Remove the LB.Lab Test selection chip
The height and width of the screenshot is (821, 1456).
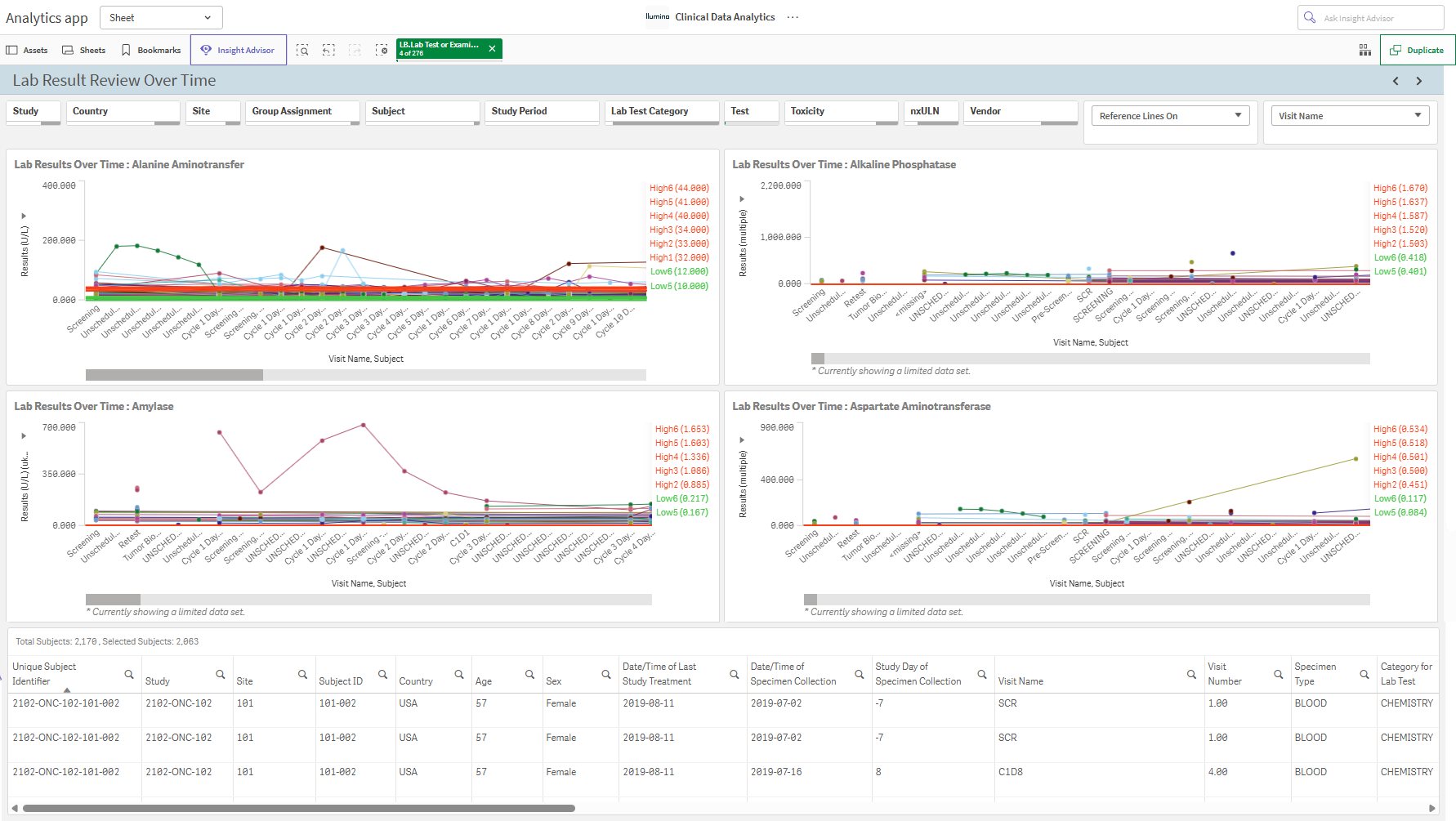492,49
